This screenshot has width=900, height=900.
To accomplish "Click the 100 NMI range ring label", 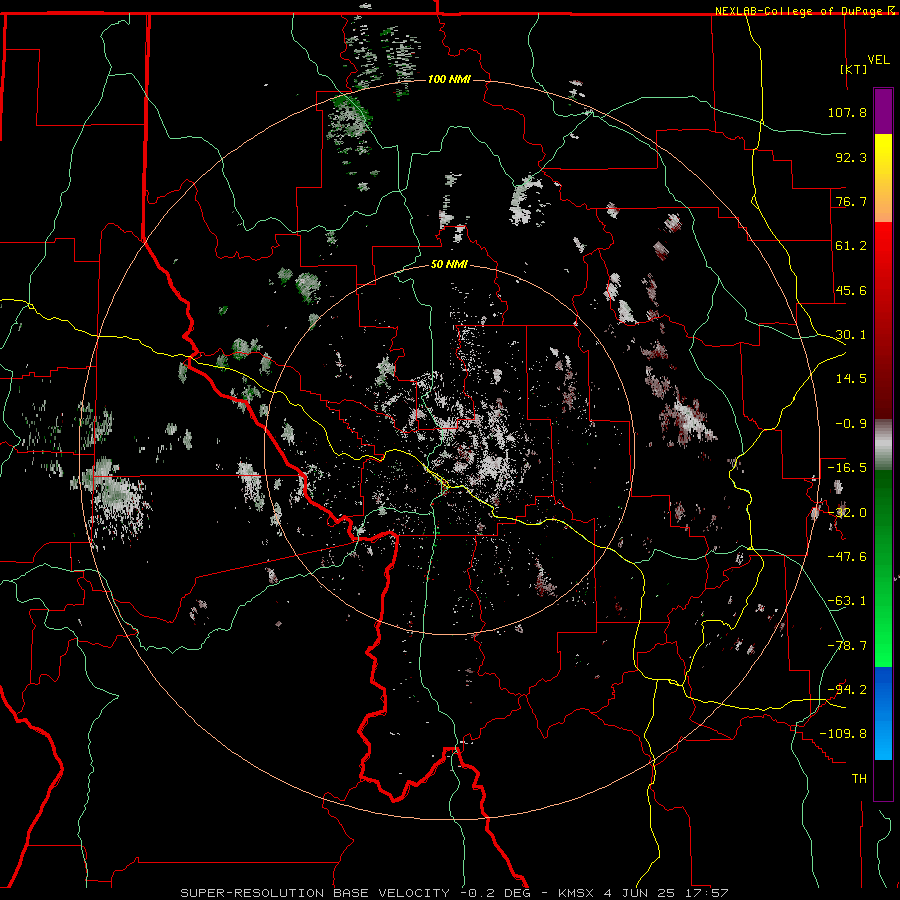I will point(449,79).
